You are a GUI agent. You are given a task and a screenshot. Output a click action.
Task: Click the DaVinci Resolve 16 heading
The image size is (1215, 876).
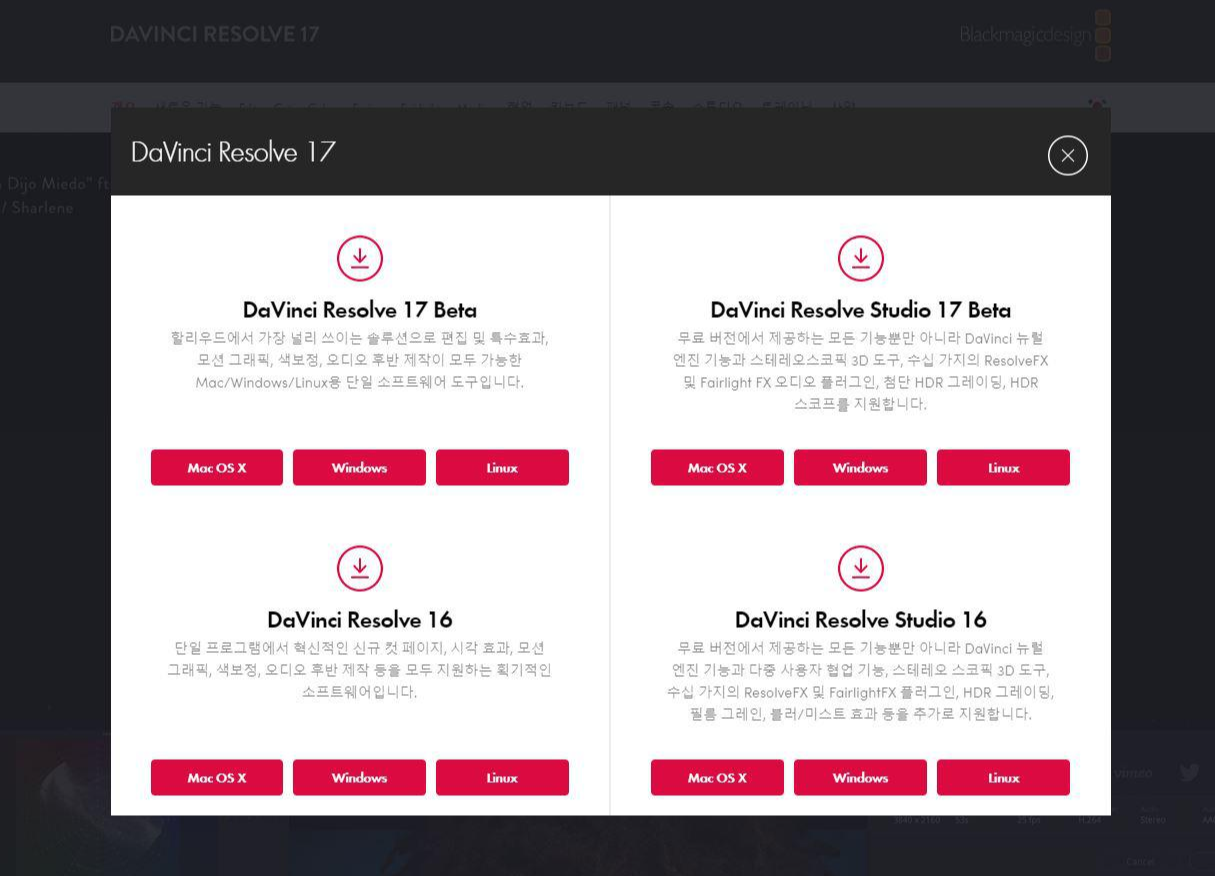(360, 620)
